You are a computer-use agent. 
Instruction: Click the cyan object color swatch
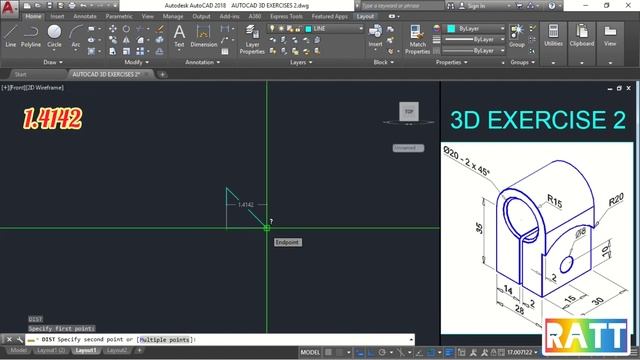(451, 29)
